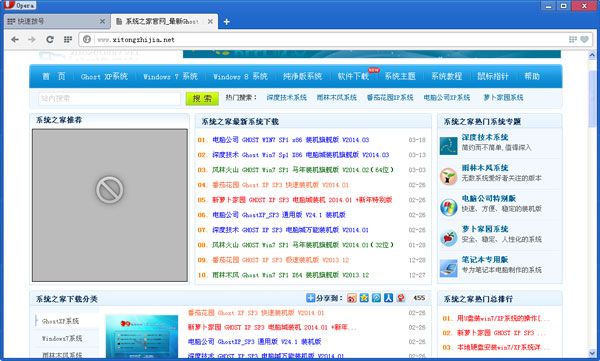600x361 pixels.
Task: Click the forward navigation arrow
Action: 32,39
